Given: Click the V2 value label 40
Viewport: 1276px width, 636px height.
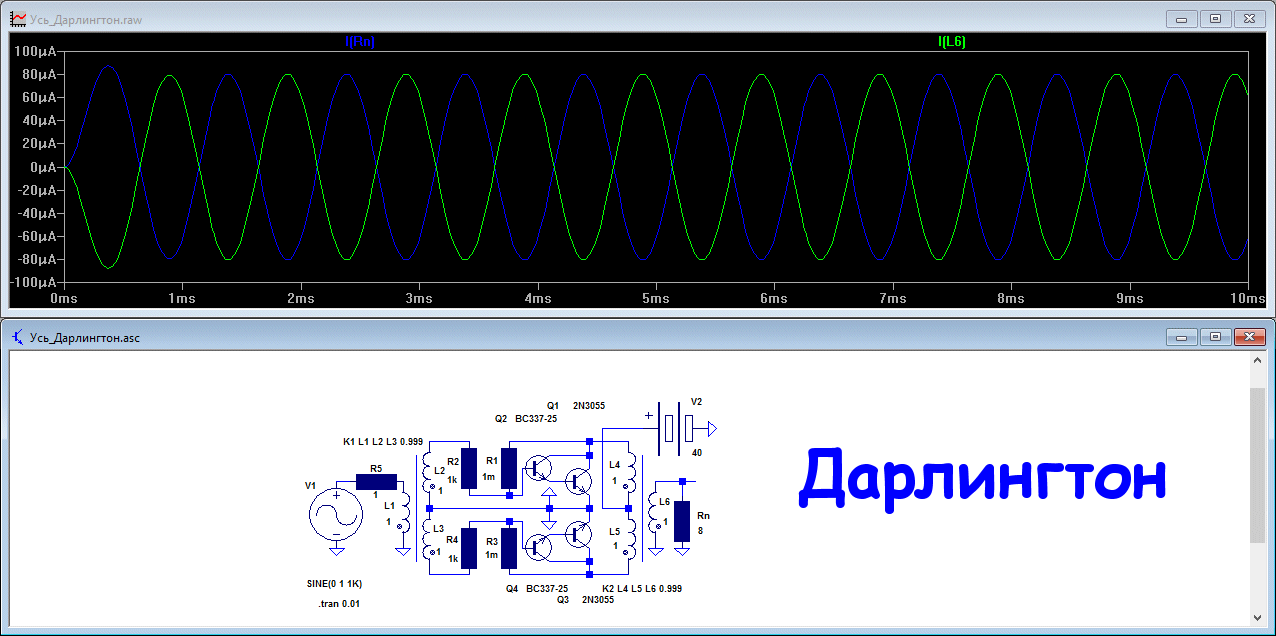Looking at the screenshot, I should click(x=697, y=452).
